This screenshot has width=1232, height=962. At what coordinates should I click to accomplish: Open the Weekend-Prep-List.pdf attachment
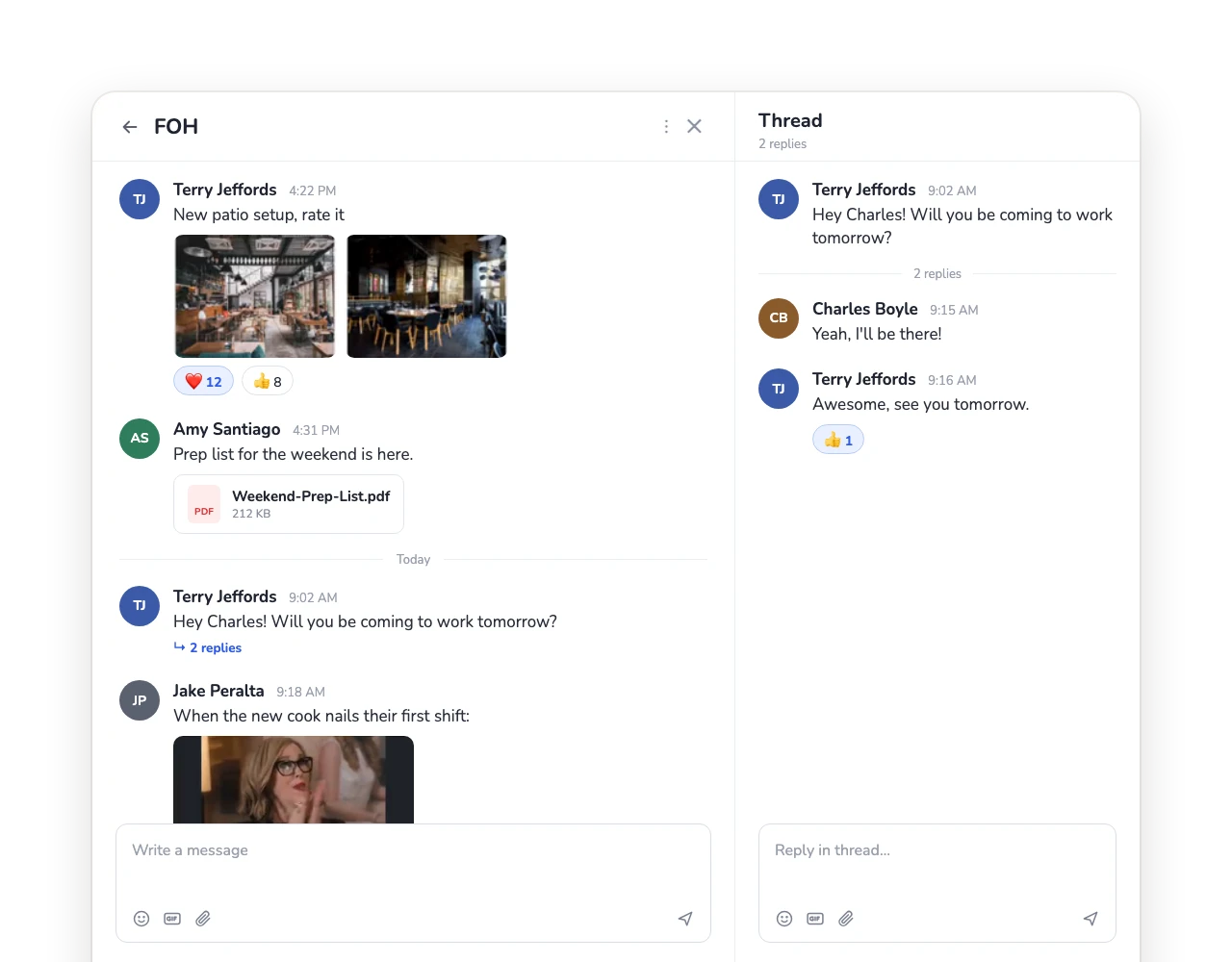point(289,504)
